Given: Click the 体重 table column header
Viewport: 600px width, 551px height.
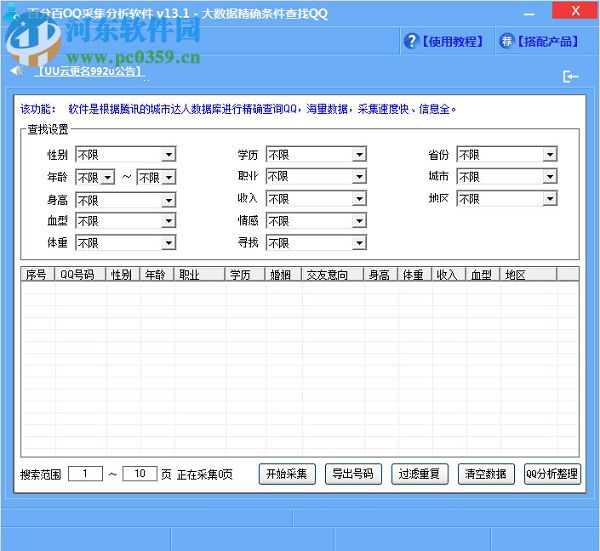Looking at the screenshot, I should click(415, 274).
